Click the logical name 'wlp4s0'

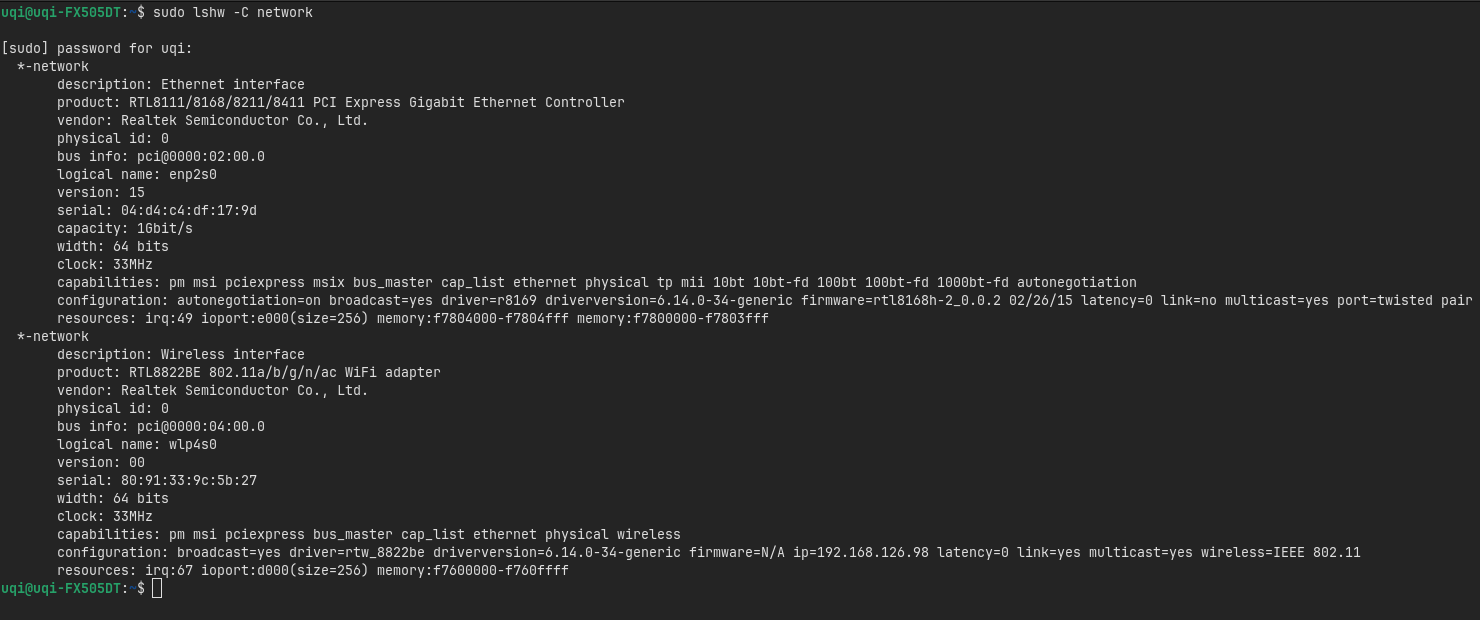click(192, 444)
